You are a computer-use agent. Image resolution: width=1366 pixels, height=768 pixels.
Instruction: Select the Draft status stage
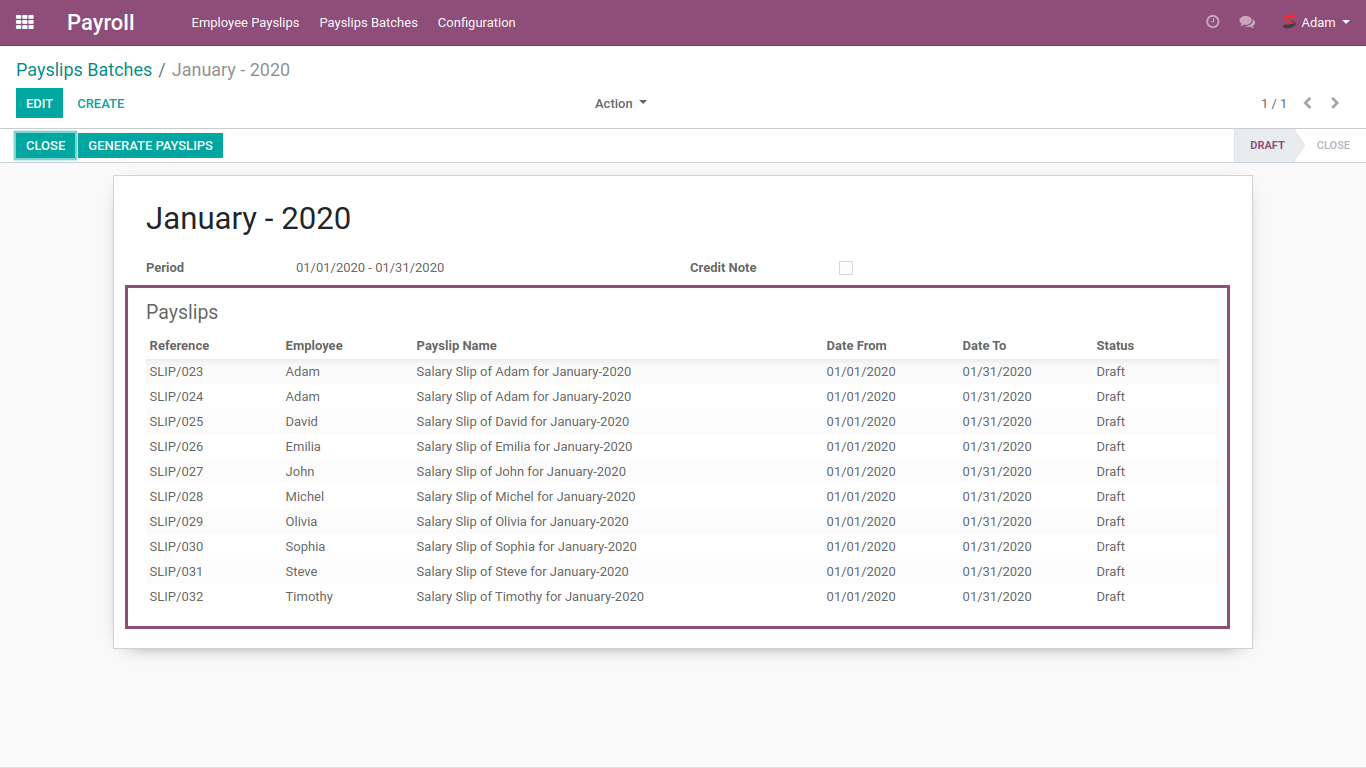[1266, 145]
